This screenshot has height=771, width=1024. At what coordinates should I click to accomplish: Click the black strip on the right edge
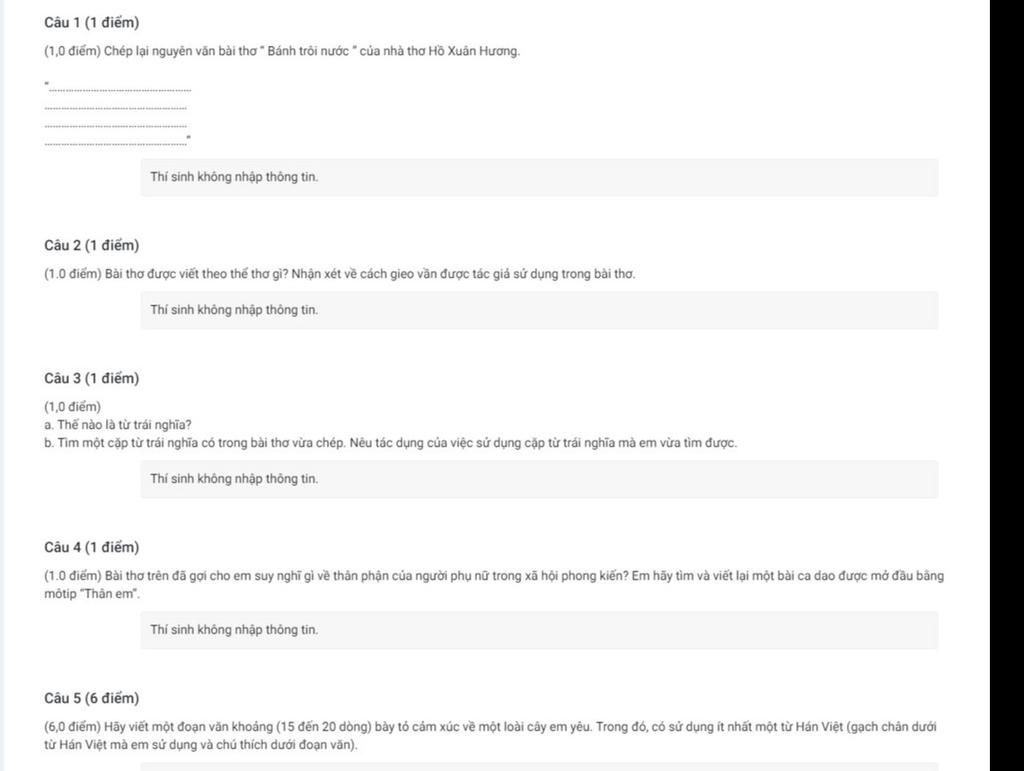1006,385
